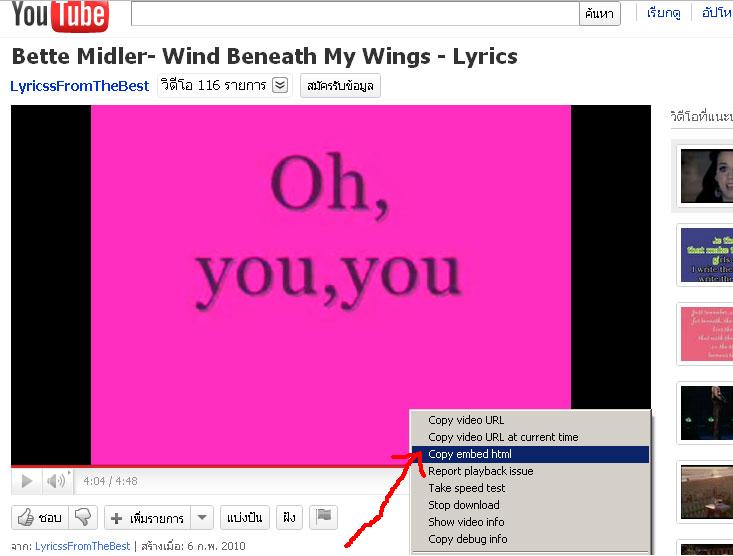
Task: Expand the add-to dropdown arrow
Action: [x=202, y=518]
